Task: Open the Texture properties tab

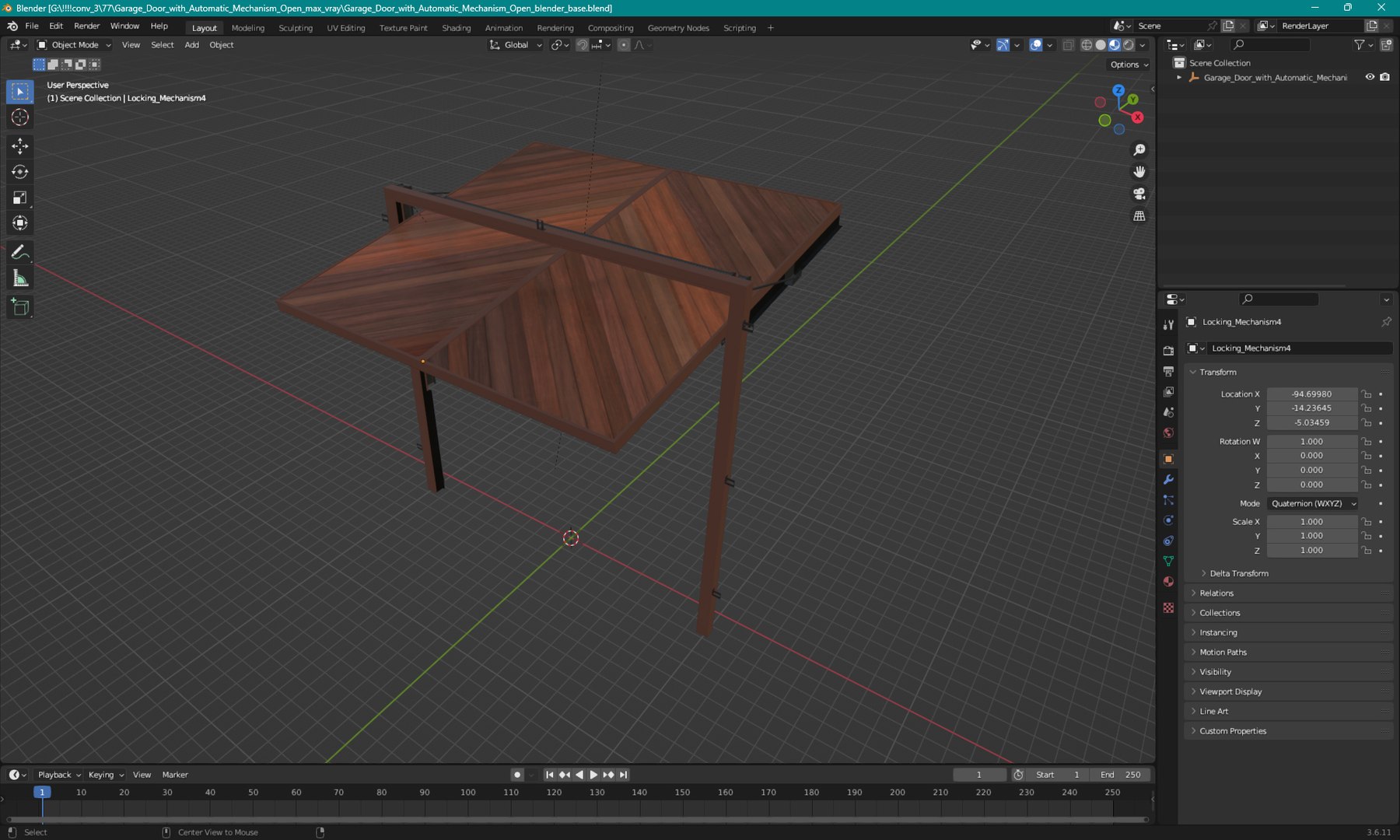Action: point(1168,607)
